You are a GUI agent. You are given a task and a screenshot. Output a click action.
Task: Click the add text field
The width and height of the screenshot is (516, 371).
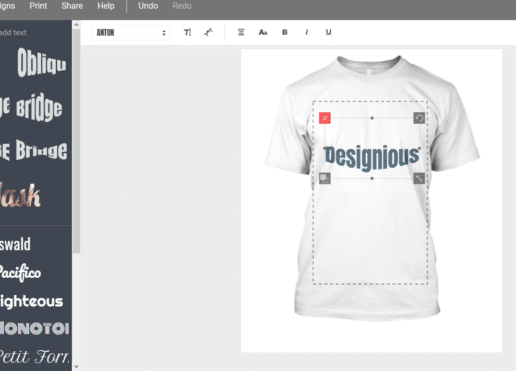point(13,32)
